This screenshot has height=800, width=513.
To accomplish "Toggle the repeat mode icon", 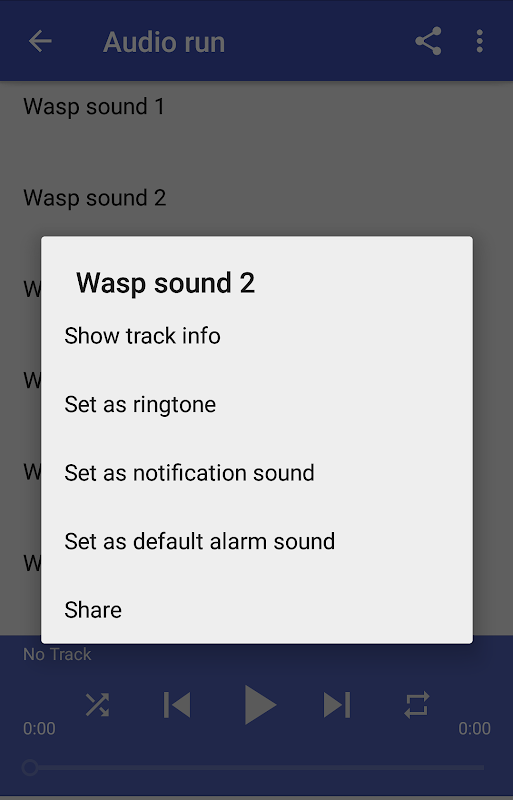I will coord(417,705).
